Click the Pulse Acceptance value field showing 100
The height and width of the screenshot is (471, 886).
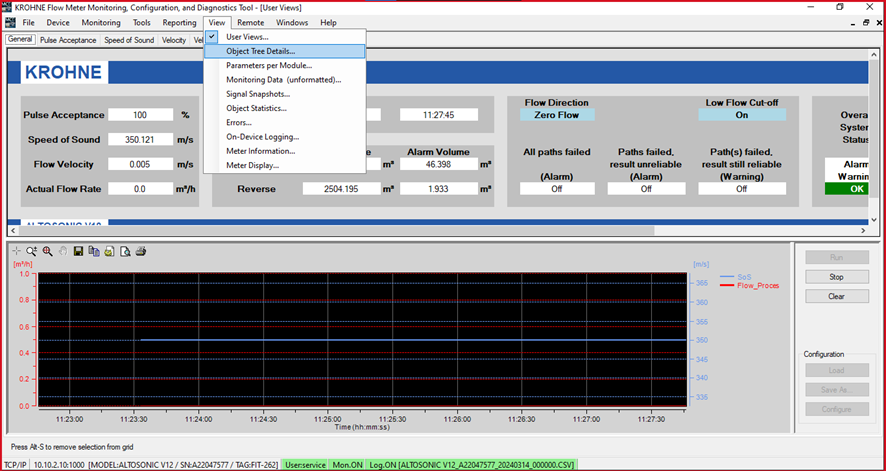141,115
